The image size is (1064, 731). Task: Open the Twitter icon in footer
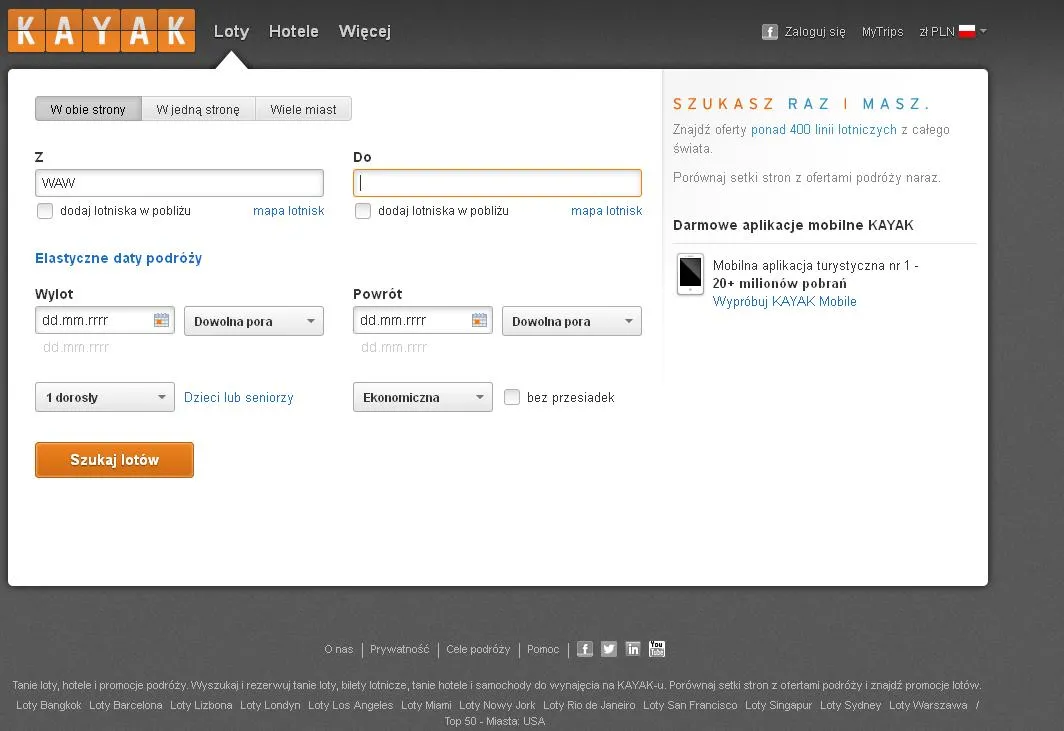[609, 649]
